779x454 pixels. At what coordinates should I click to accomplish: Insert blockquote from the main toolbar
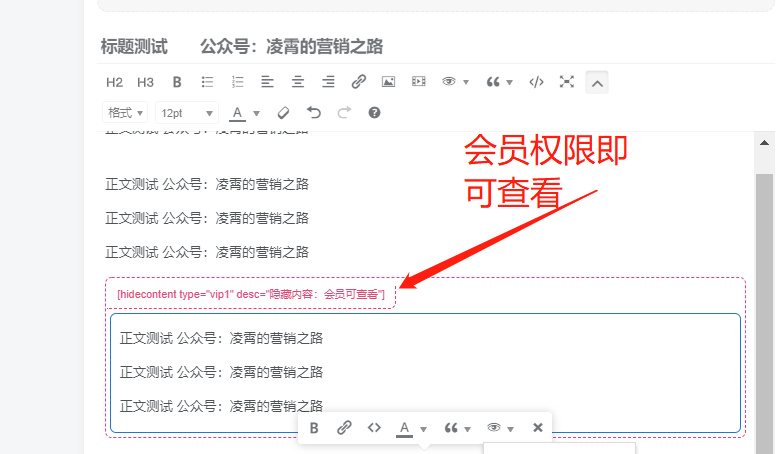coord(492,82)
